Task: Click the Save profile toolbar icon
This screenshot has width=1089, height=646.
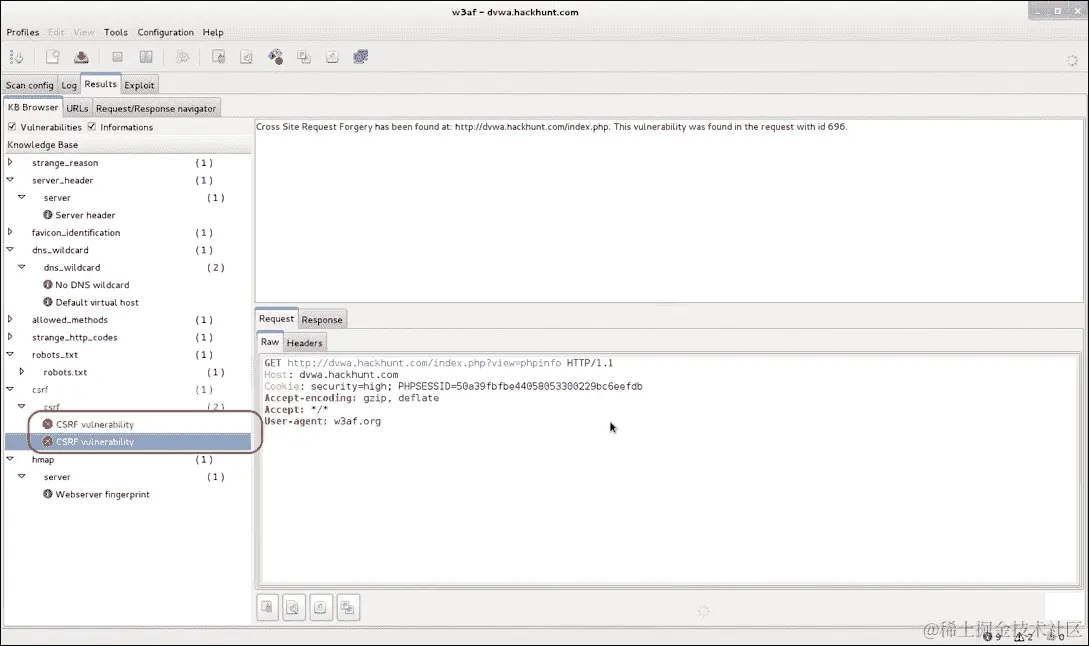Action: [x=81, y=57]
